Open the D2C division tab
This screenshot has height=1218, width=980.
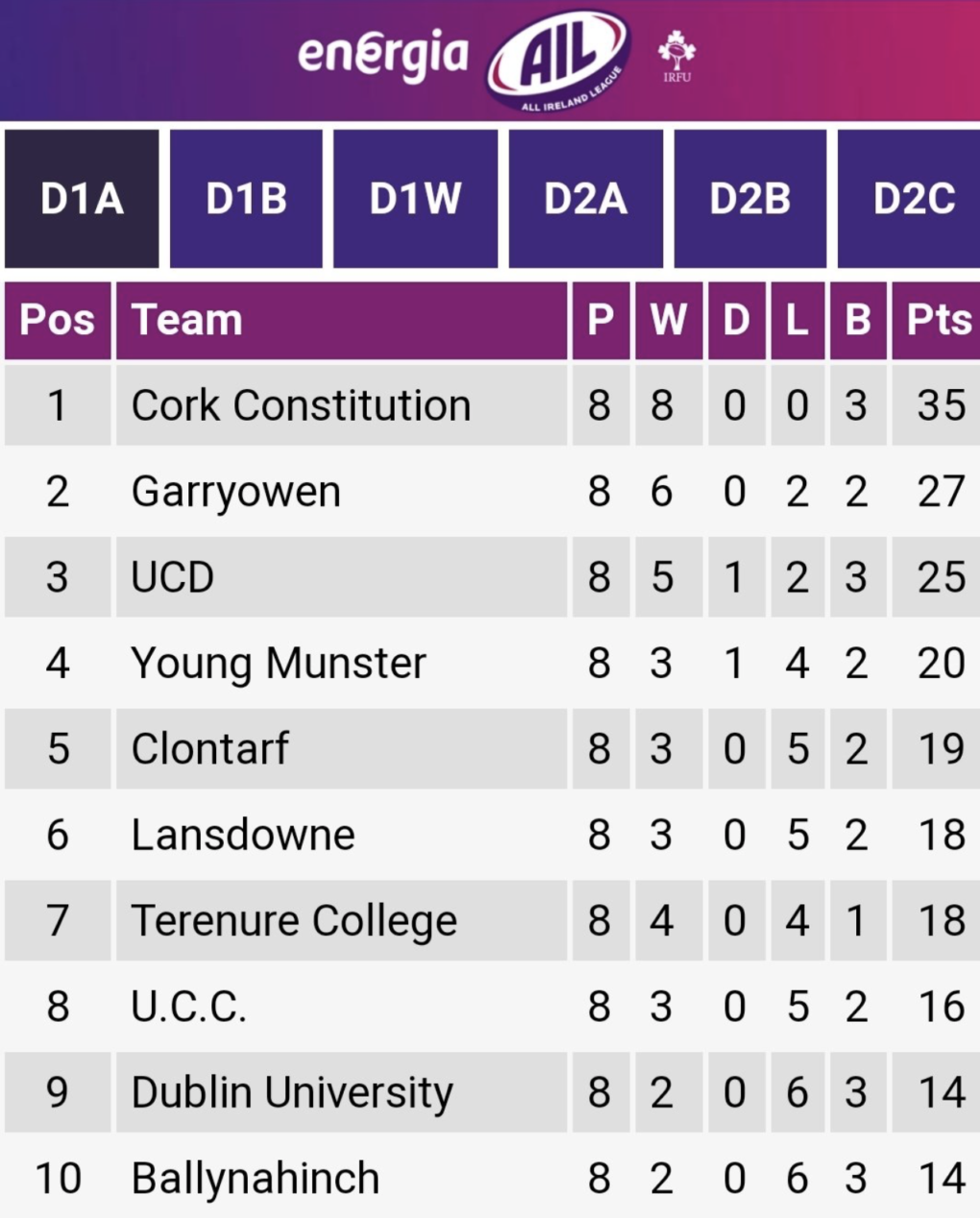tap(913, 199)
